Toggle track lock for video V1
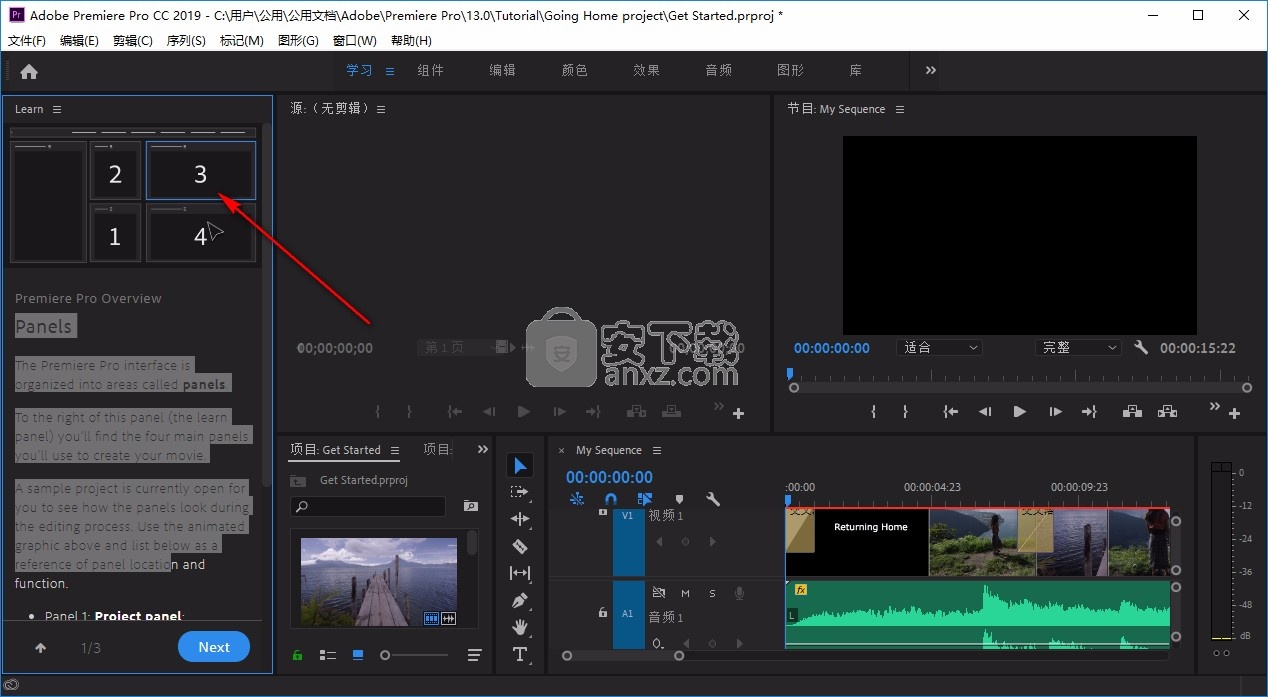Viewport: 1268px width, 697px height. click(x=602, y=512)
